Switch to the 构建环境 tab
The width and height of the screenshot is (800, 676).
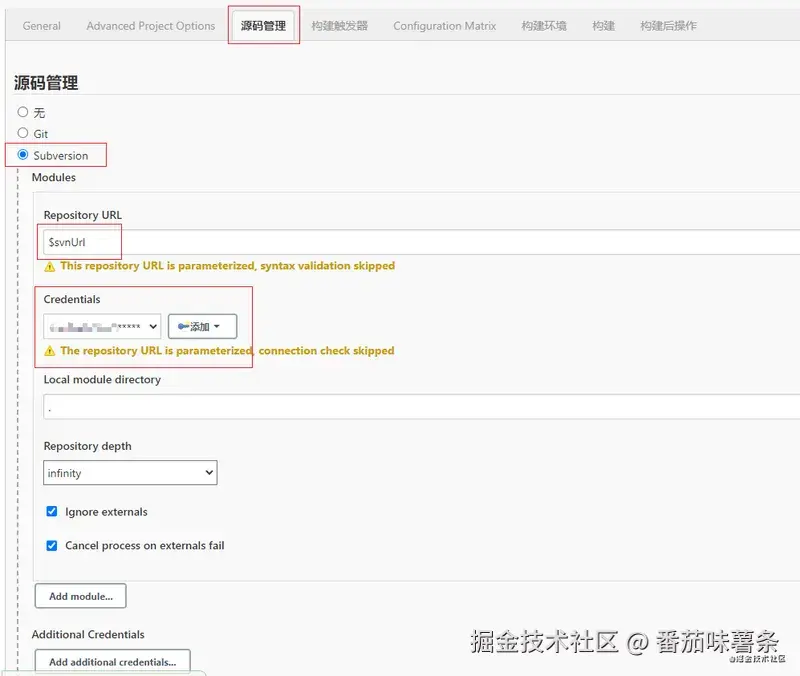click(x=544, y=26)
